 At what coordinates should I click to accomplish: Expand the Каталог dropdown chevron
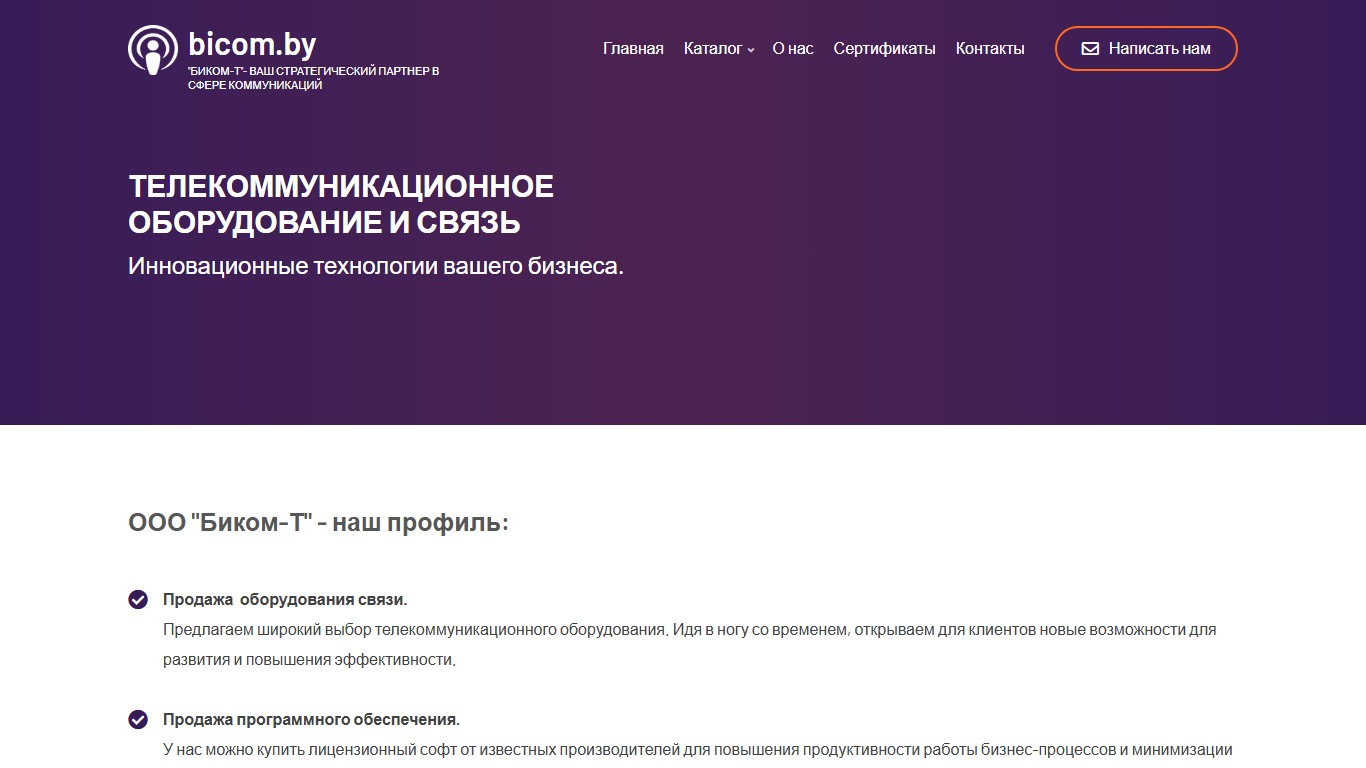coord(750,50)
